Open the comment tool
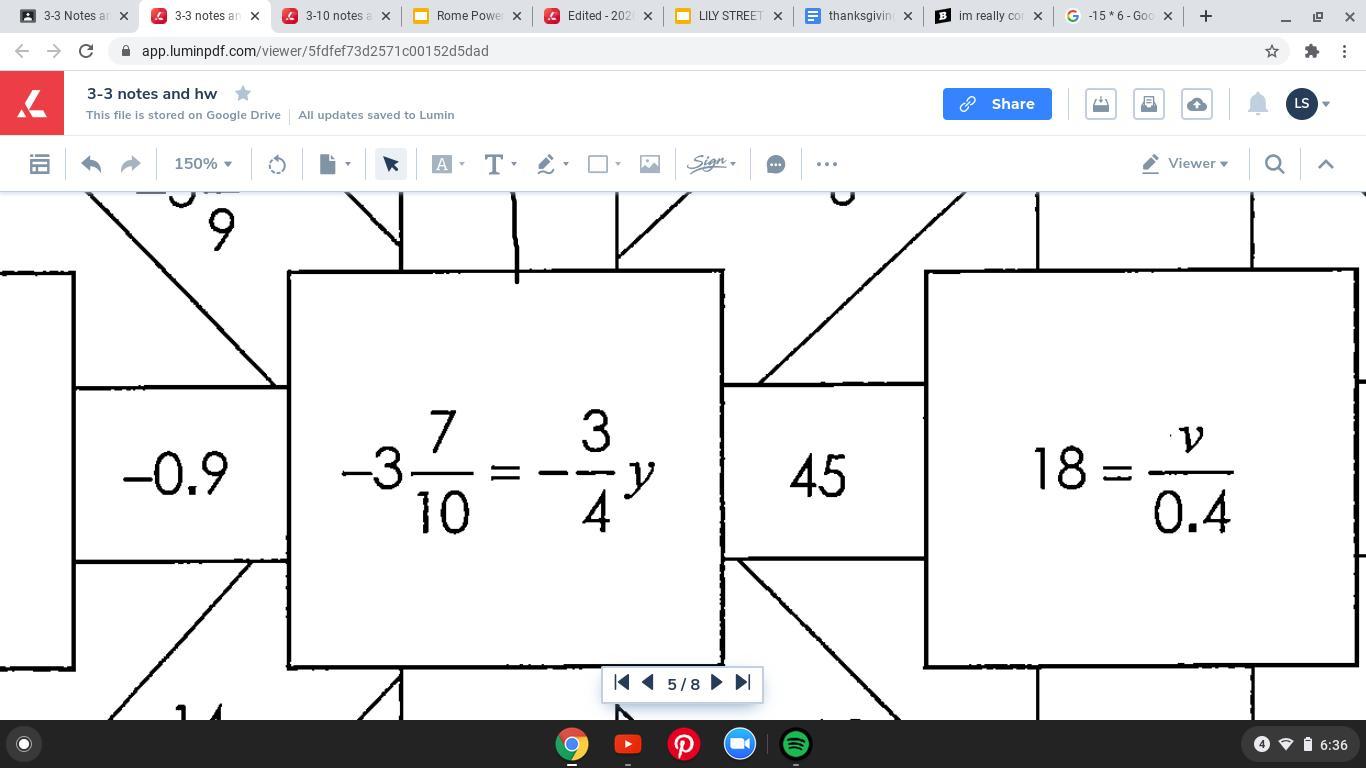Image resolution: width=1366 pixels, height=768 pixels. (x=776, y=164)
